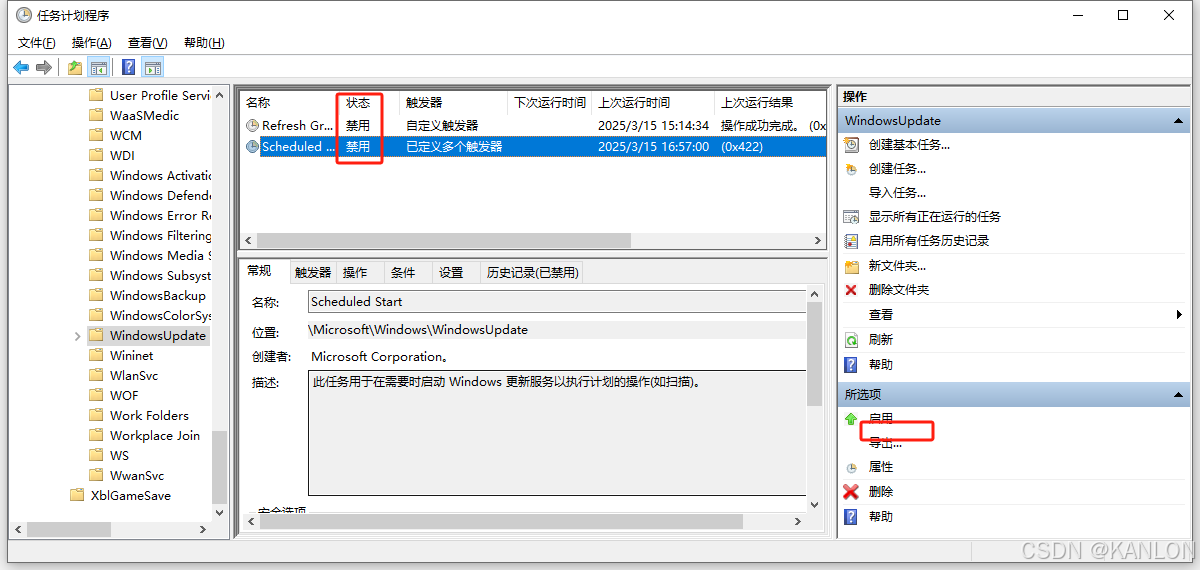
Task: Open the 操作(A) menu
Action: click(x=91, y=42)
